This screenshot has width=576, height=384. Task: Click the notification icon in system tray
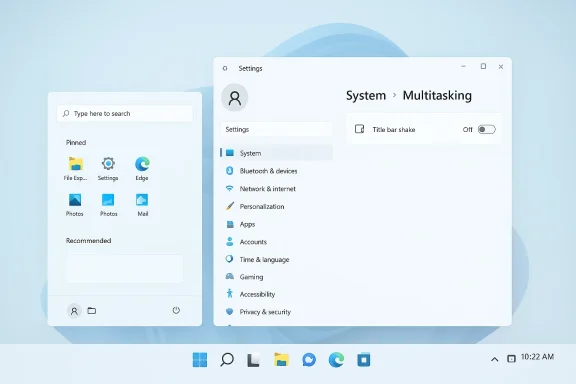point(511,359)
